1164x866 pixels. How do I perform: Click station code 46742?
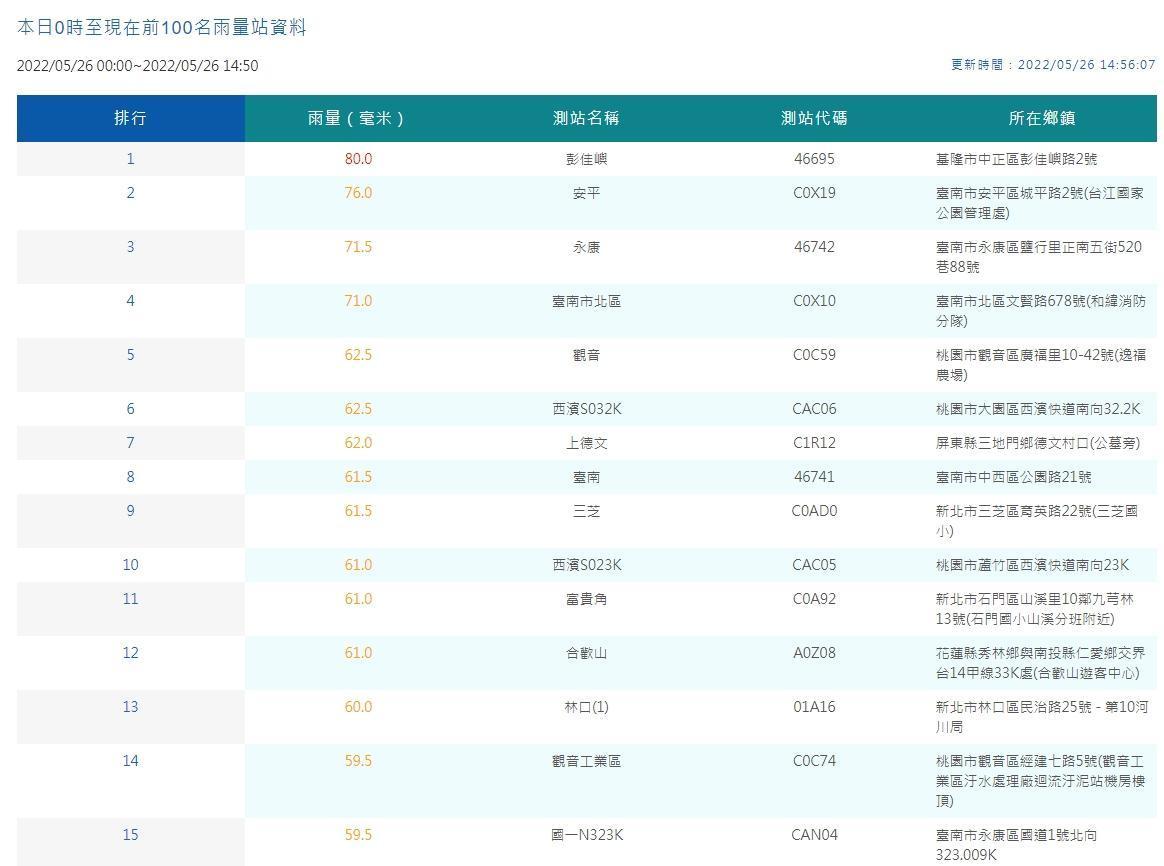point(814,247)
